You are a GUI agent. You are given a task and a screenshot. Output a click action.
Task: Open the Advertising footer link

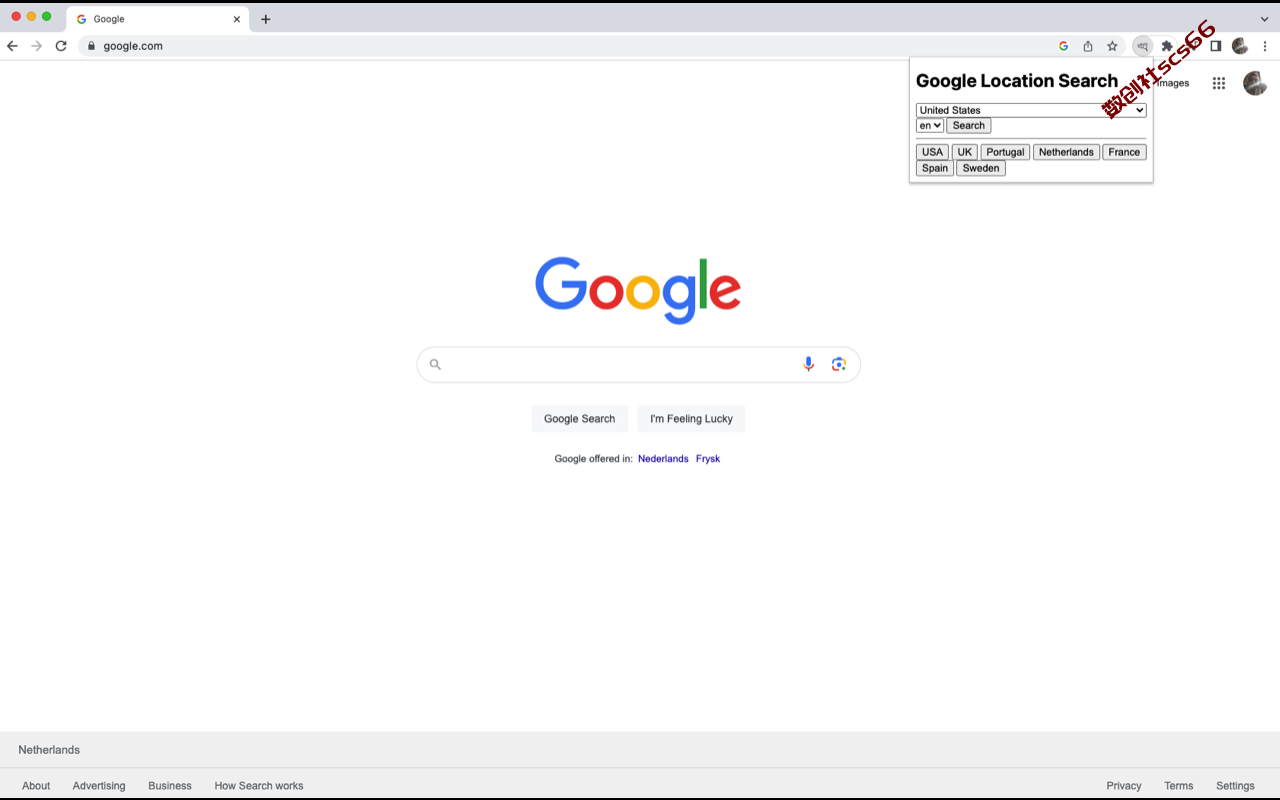[x=99, y=786]
